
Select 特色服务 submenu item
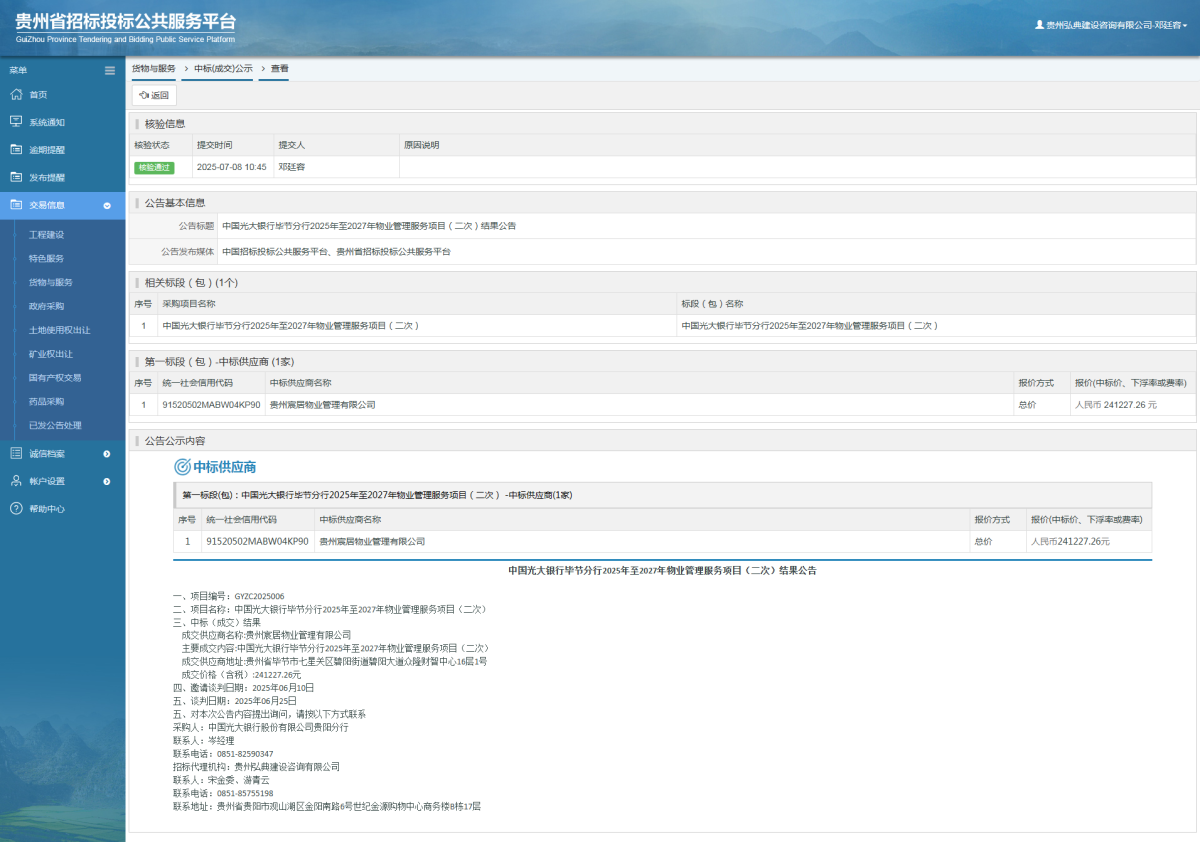[46, 258]
